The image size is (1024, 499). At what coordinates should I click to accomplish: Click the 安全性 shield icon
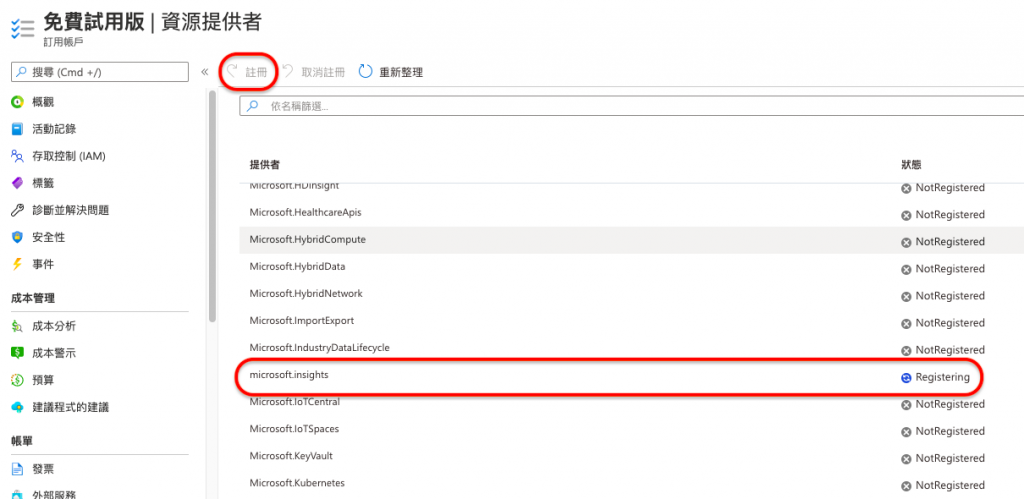pos(18,238)
